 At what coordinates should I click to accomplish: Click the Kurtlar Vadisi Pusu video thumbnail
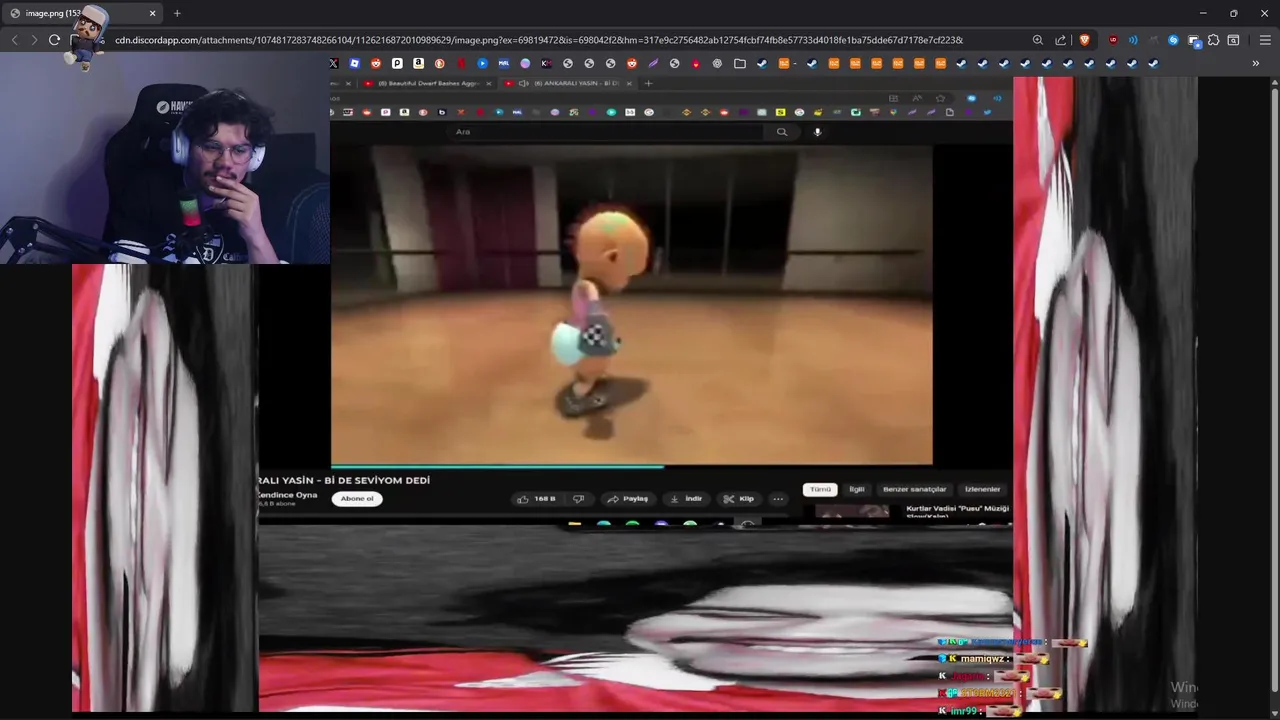[852, 512]
